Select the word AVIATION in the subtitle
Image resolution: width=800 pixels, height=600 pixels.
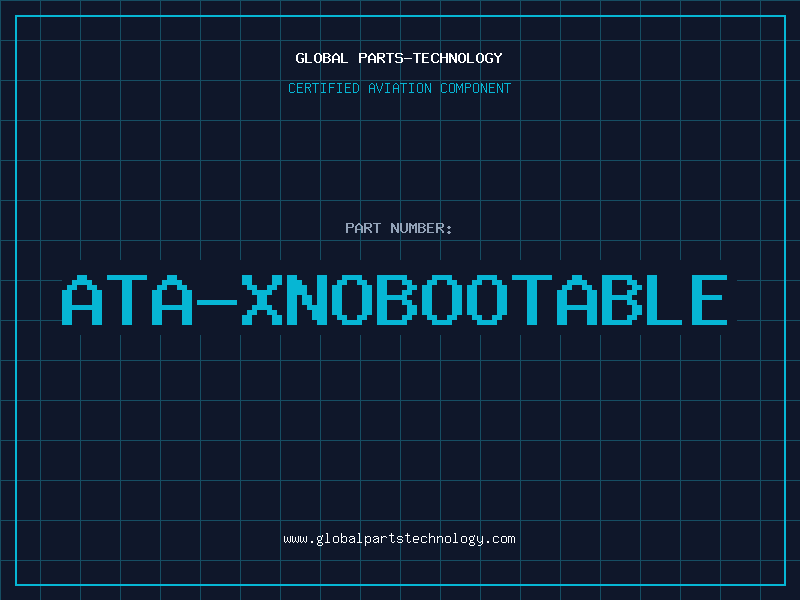tap(400, 88)
